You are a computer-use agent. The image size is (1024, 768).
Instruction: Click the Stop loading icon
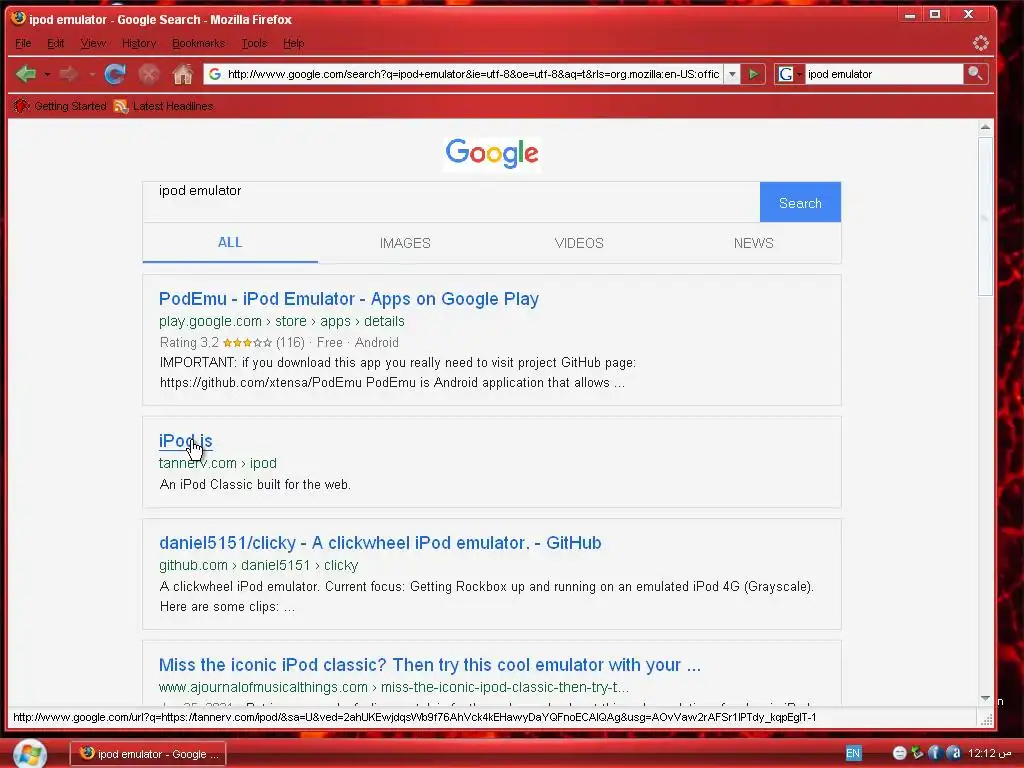[x=149, y=74]
